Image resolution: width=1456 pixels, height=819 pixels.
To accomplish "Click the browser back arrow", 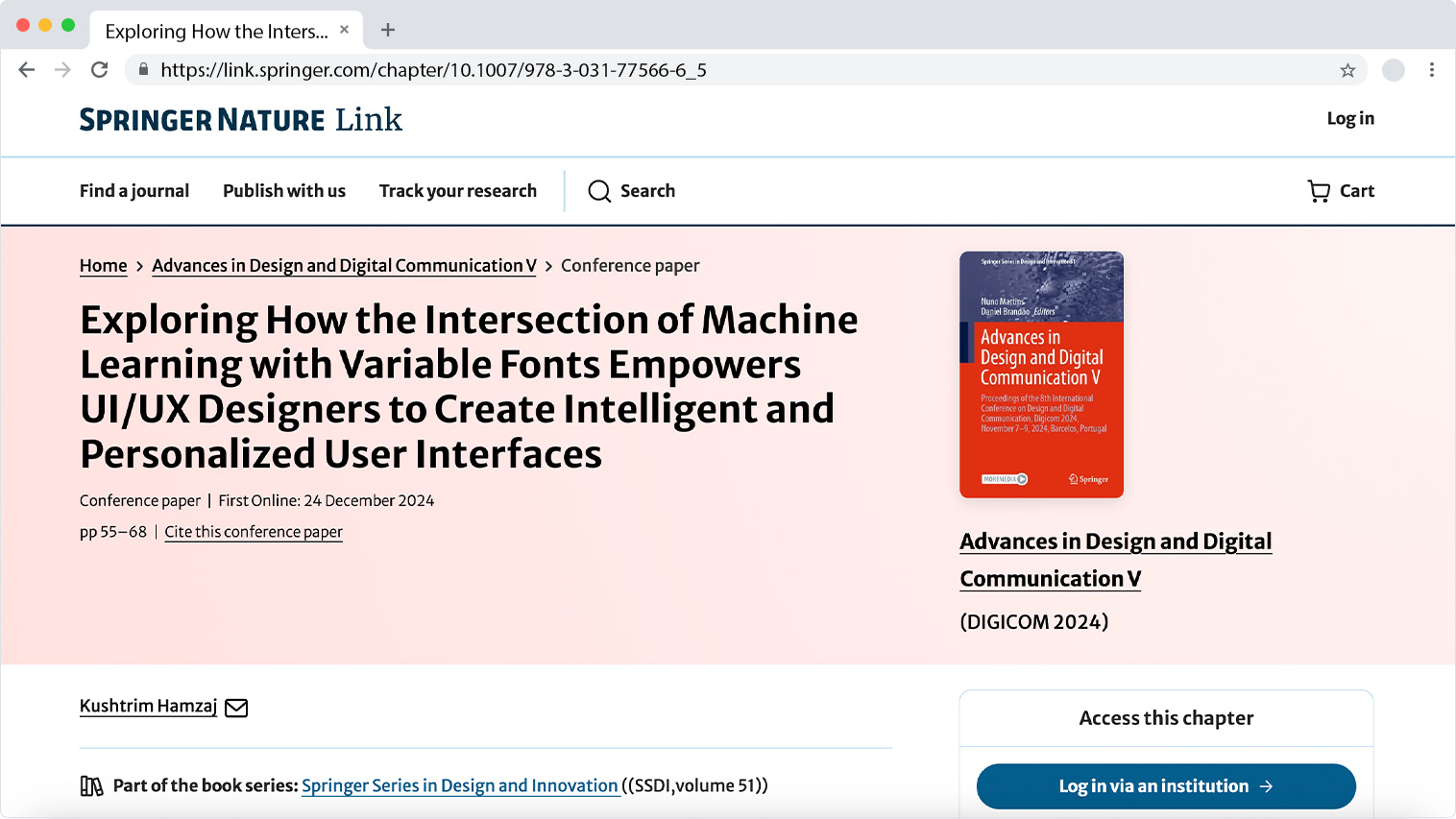I will click(x=27, y=70).
